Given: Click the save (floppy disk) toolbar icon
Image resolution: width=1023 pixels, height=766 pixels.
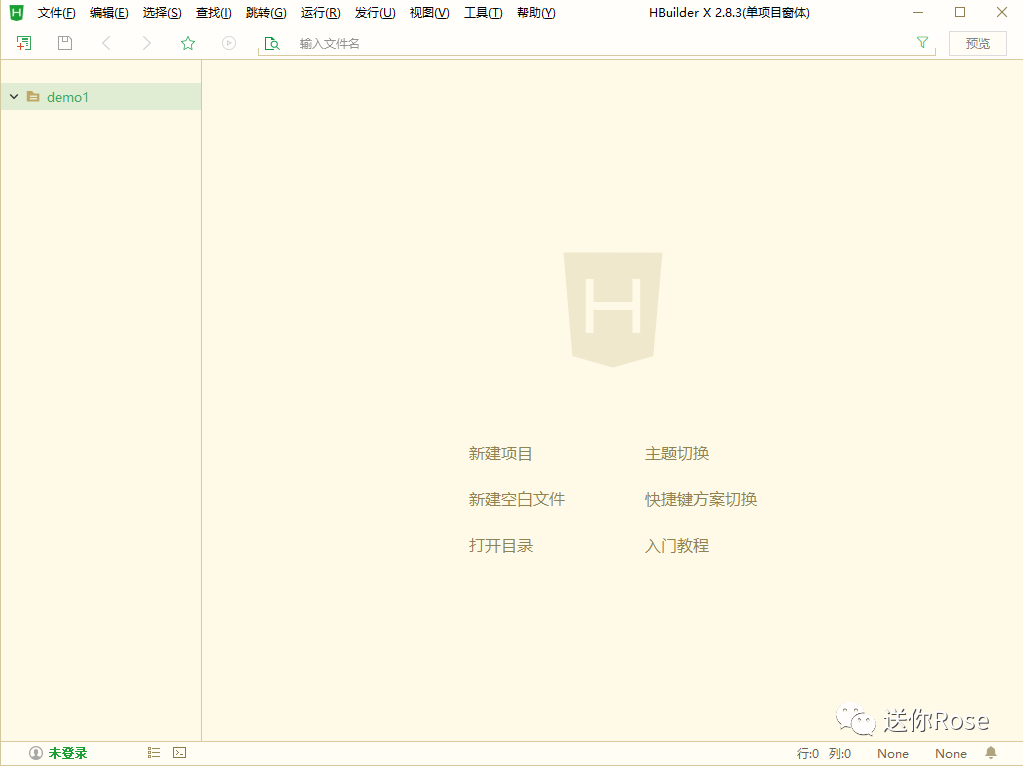Looking at the screenshot, I should (64, 43).
